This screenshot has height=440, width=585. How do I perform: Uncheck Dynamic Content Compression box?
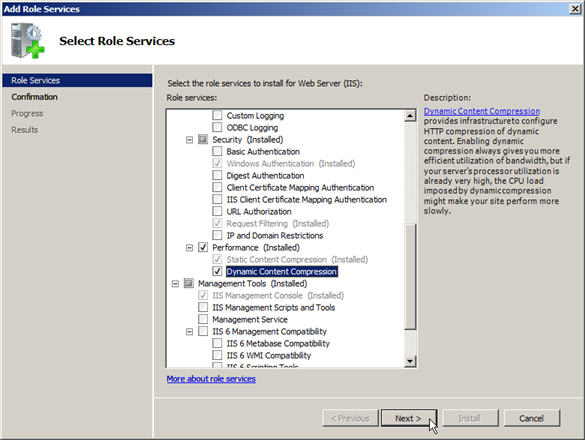coord(217,271)
